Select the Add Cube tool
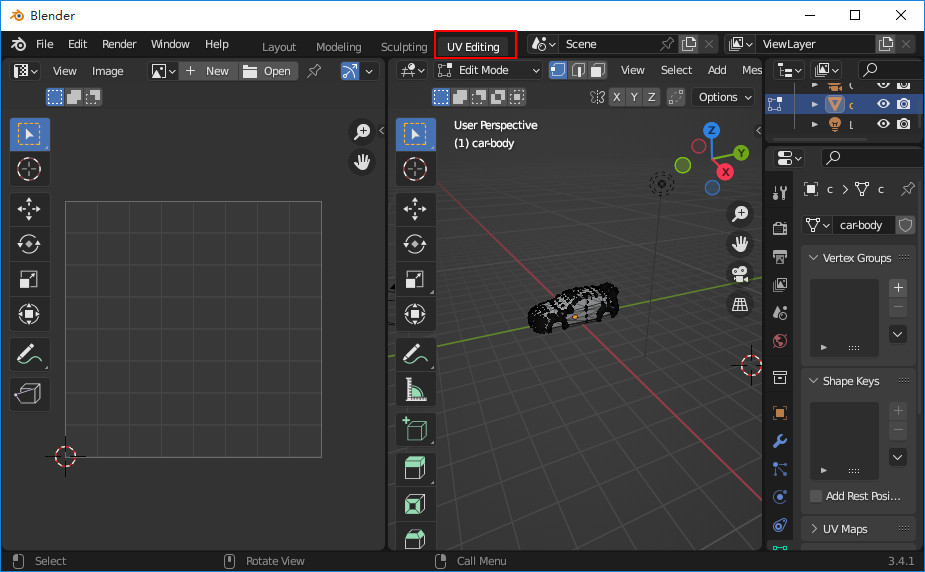 (415, 429)
